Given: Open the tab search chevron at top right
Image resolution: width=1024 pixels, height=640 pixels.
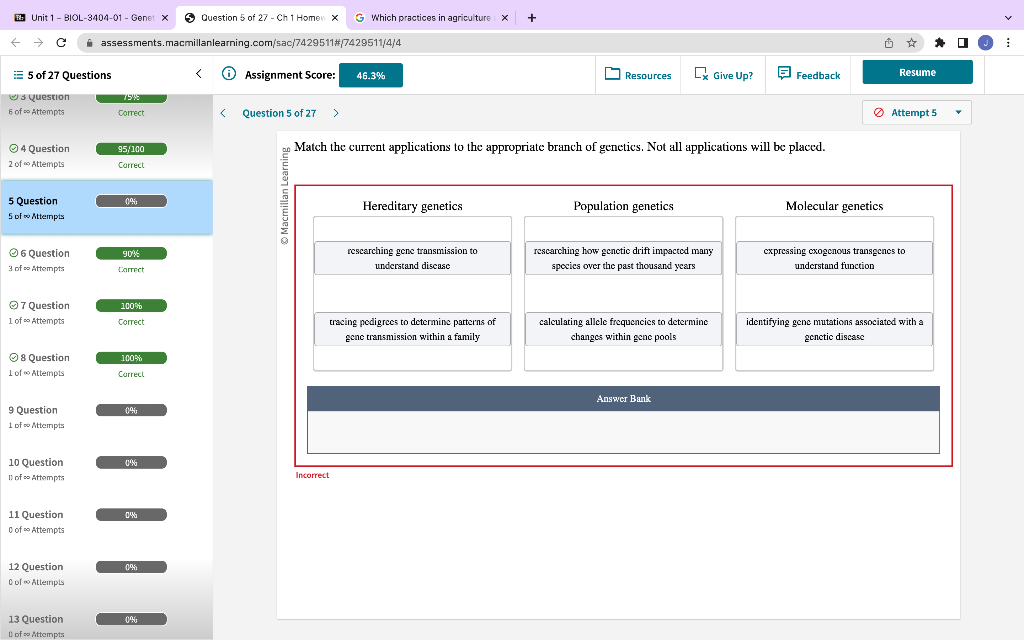Looking at the screenshot, I should point(1008,17).
